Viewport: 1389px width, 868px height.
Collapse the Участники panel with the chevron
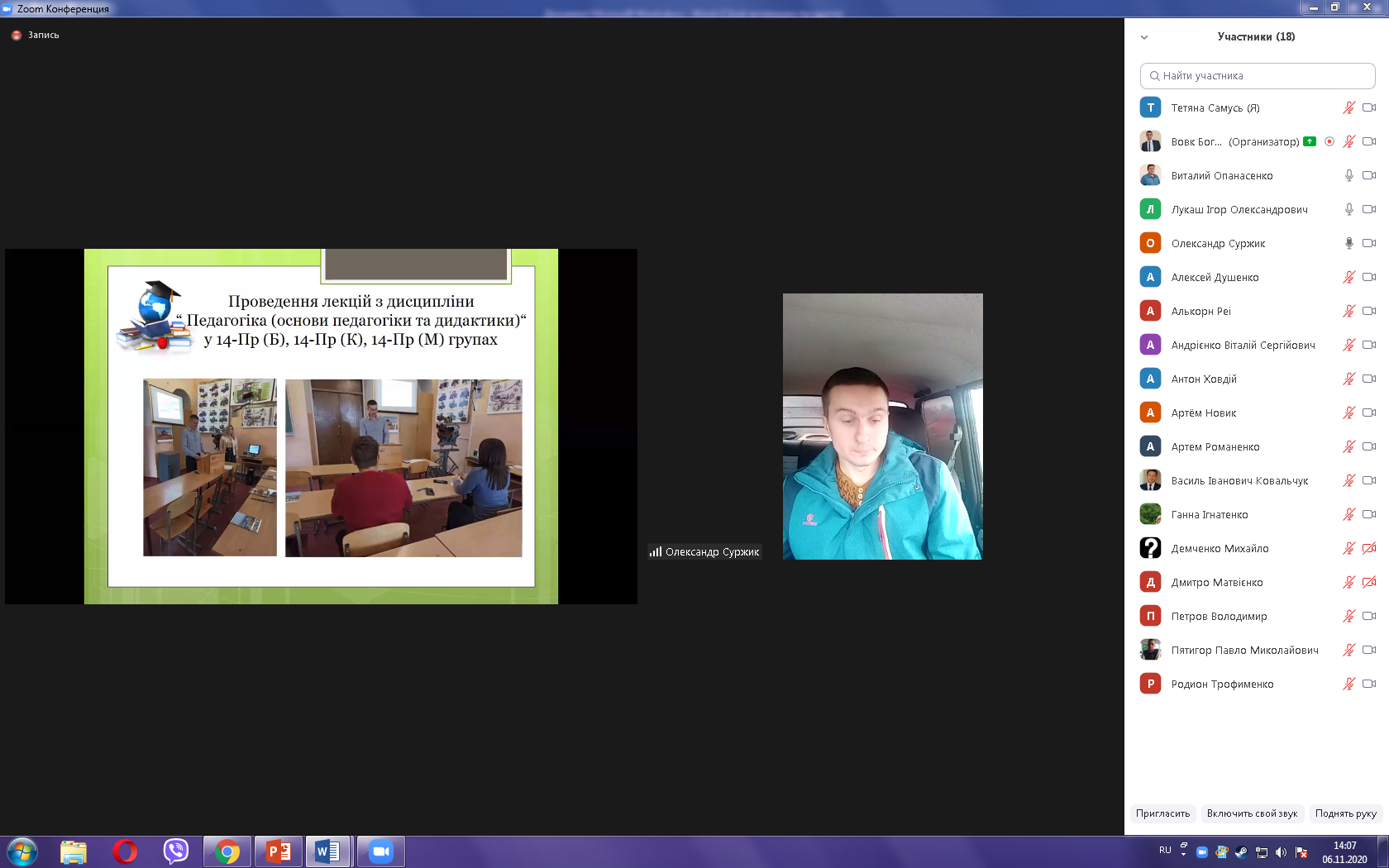point(1144,37)
